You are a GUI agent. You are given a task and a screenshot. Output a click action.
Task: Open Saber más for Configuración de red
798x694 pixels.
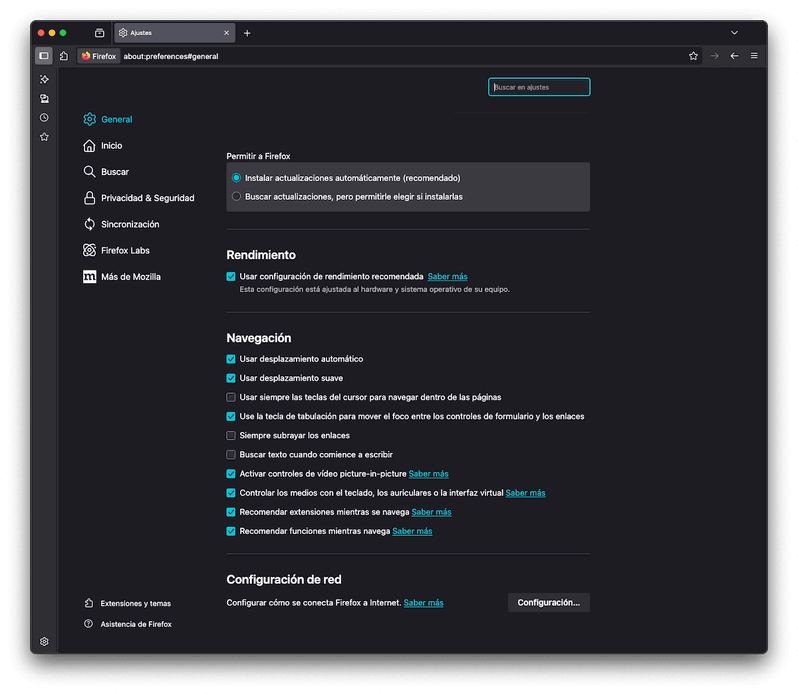click(423, 603)
